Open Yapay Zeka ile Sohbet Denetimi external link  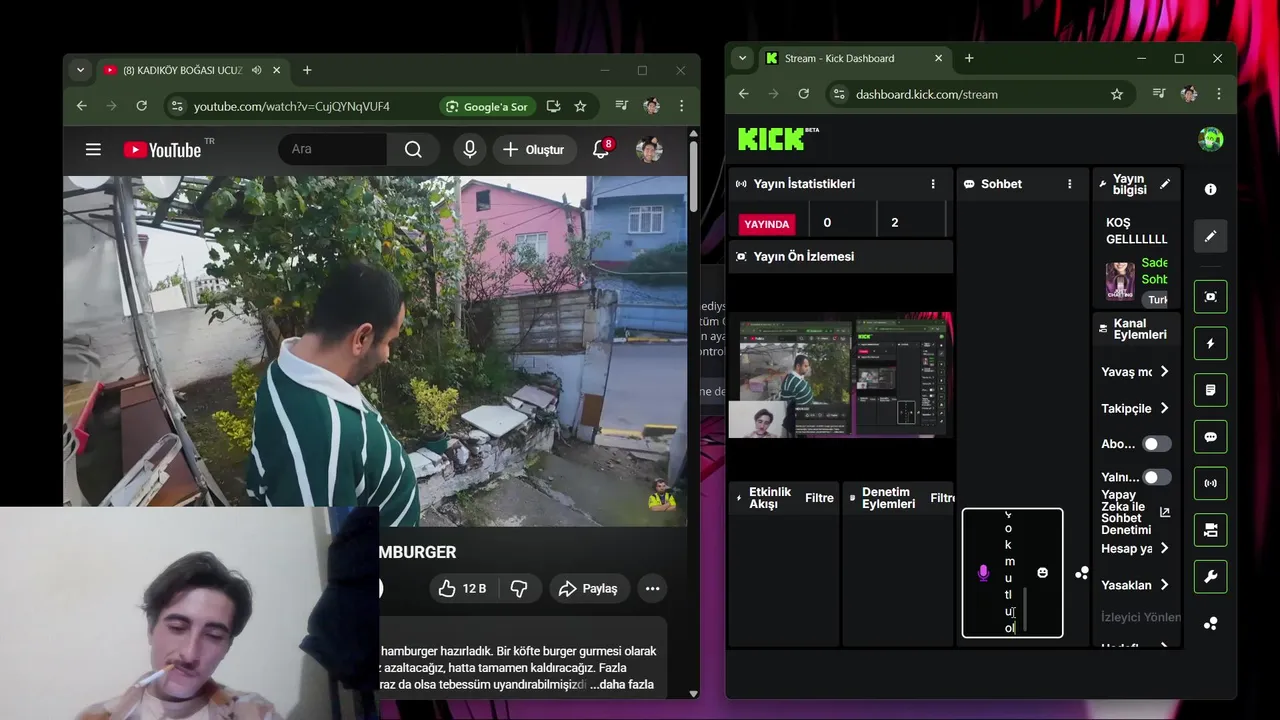click(1164, 512)
